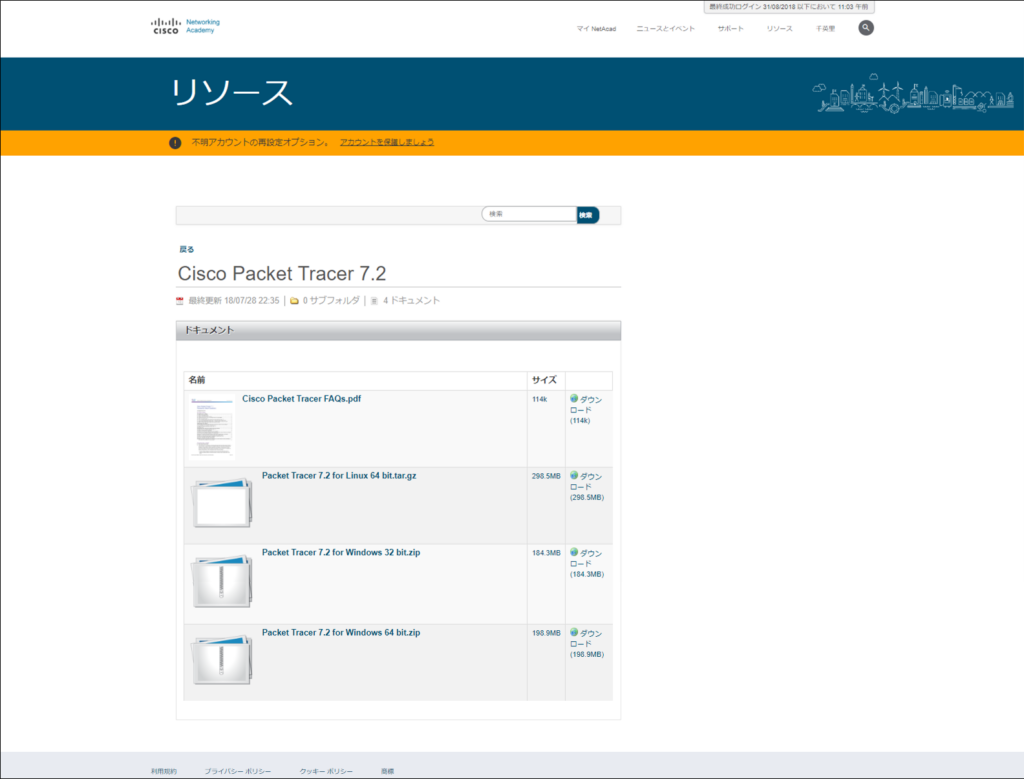The width and height of the screenshot is (1024, 779).
Task: Click the 0 サブフォルダ text
Action: tap(331, 301)
